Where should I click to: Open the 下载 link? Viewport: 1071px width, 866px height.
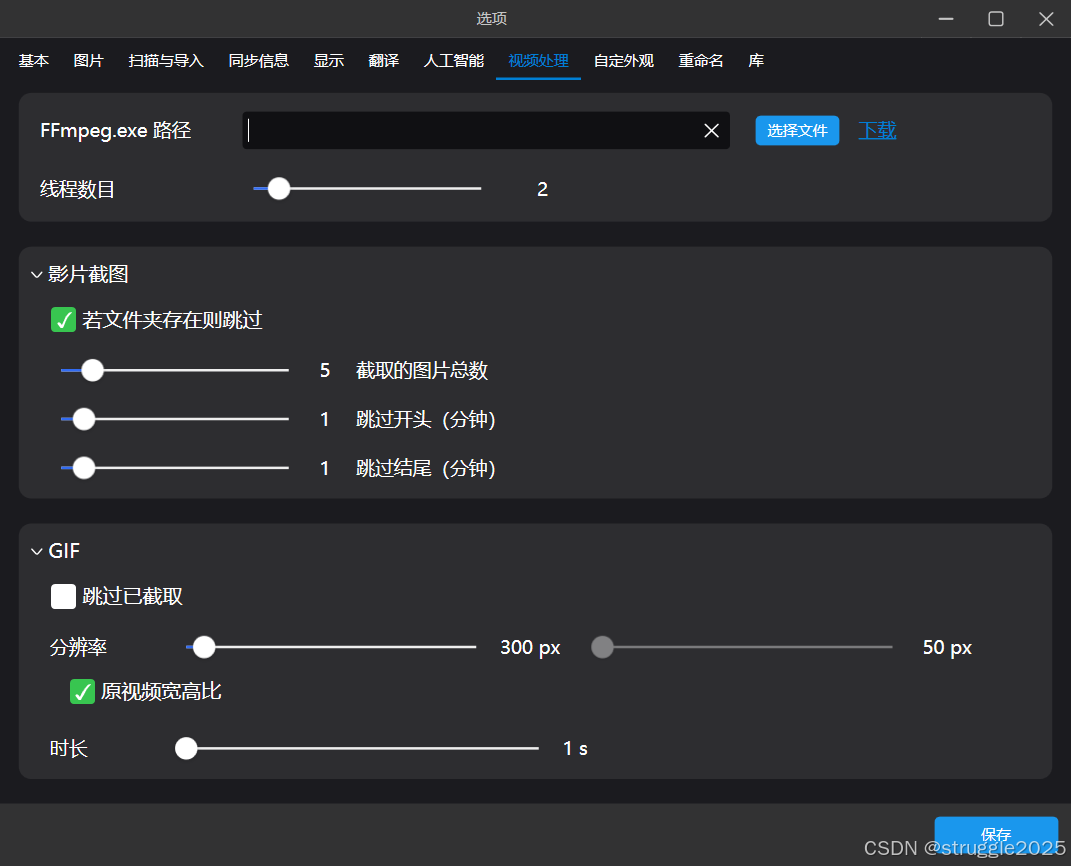tap(877, 130)
